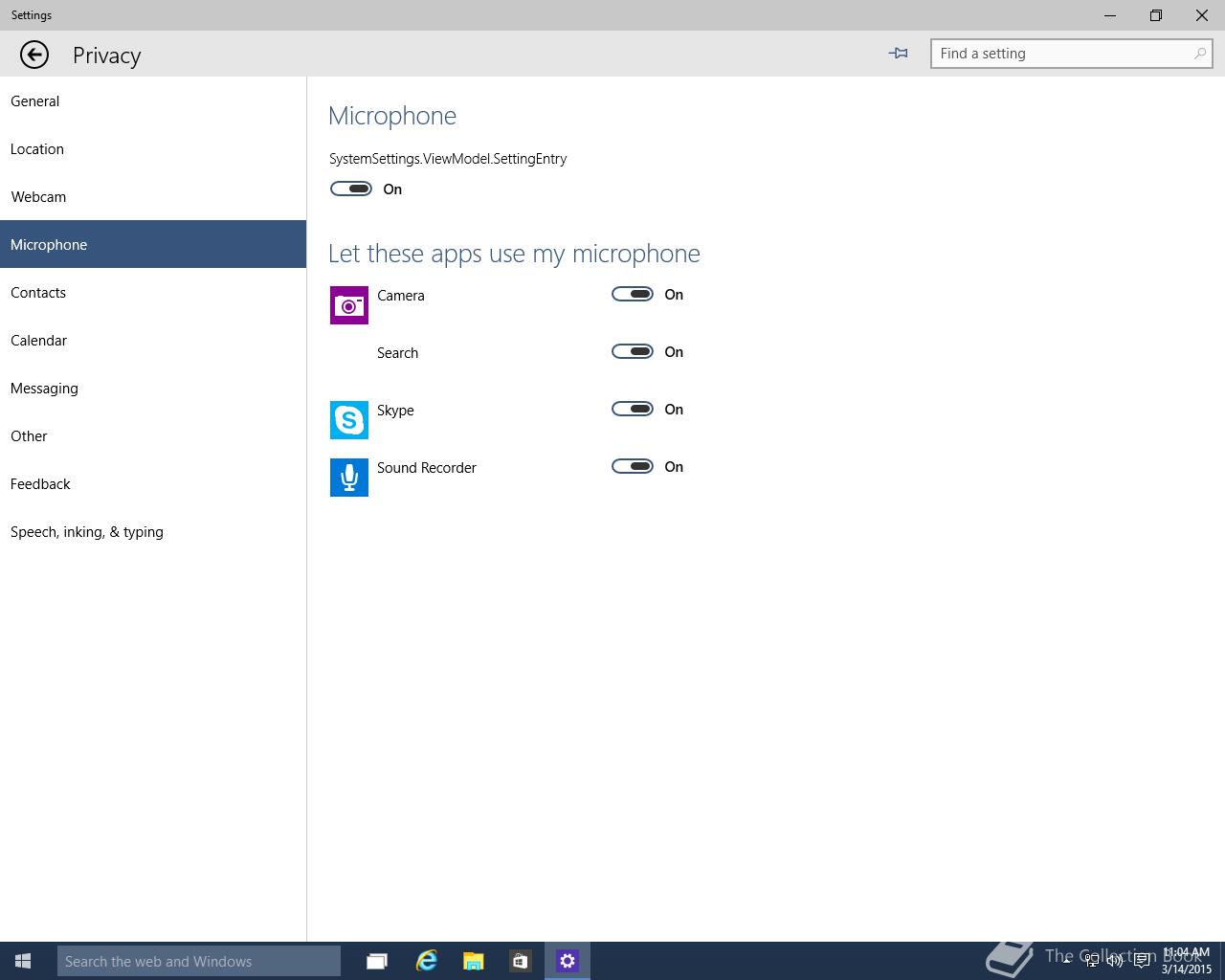Image resolution: width=1225 pixels, height=980 pixels.
Task: Open the Start menu
Action: tap(23, 961)
